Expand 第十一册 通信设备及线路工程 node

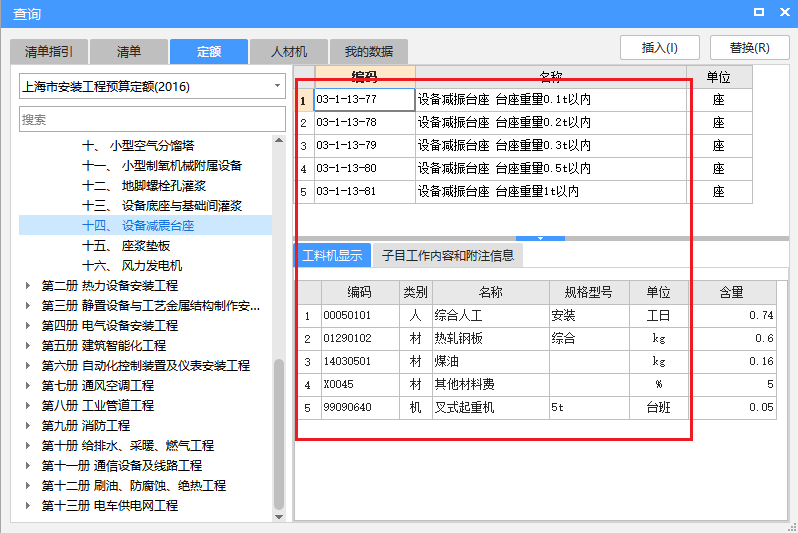click(28, 465)
